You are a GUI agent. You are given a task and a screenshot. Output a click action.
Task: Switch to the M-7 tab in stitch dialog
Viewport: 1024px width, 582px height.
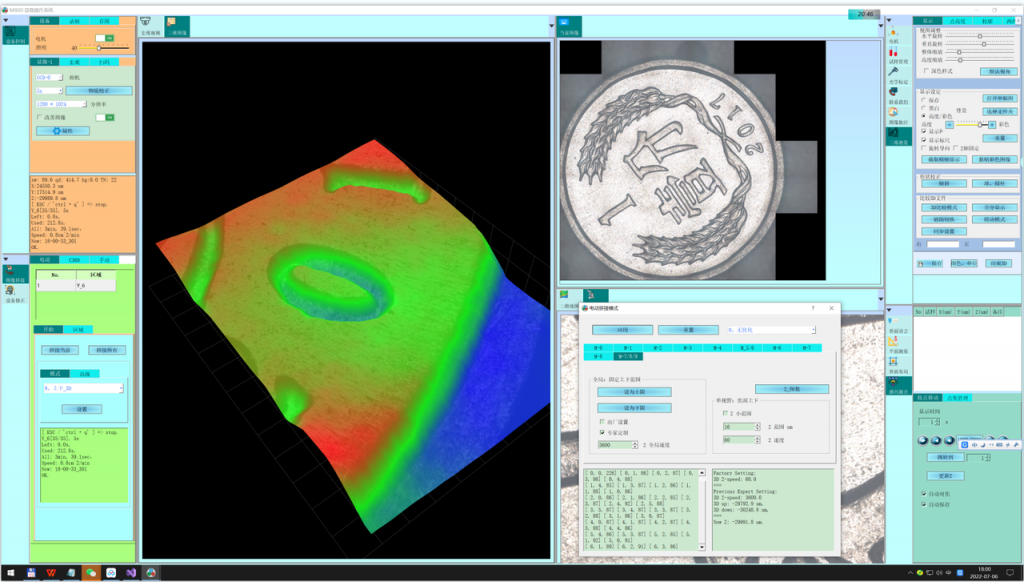tap(807, 348)
